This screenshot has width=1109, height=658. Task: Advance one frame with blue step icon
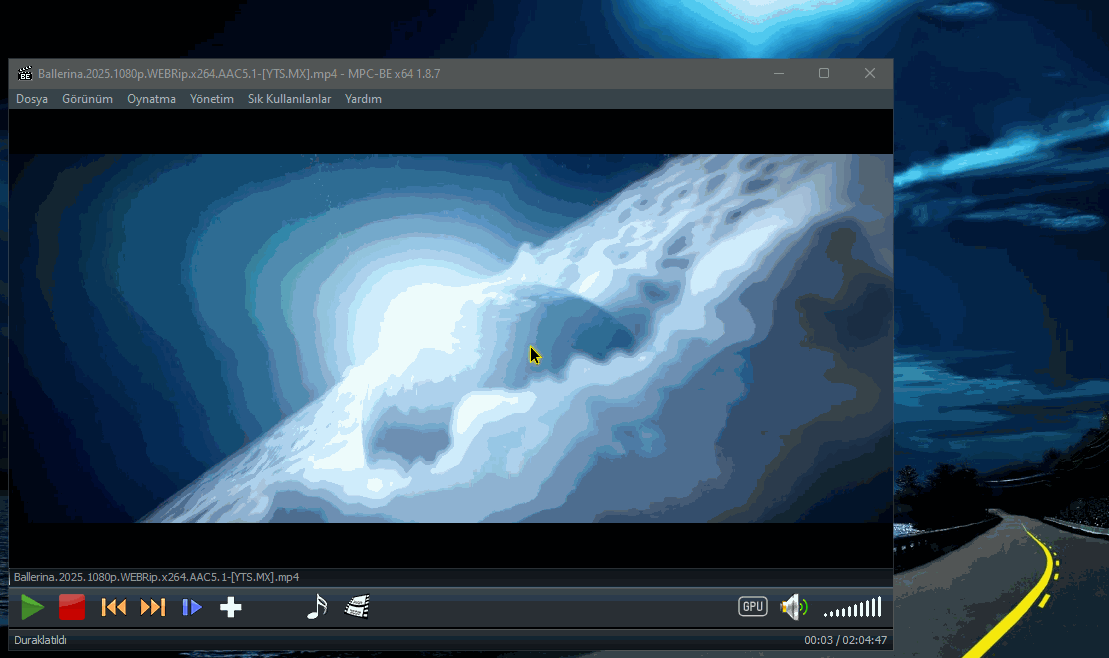[192, 607]
